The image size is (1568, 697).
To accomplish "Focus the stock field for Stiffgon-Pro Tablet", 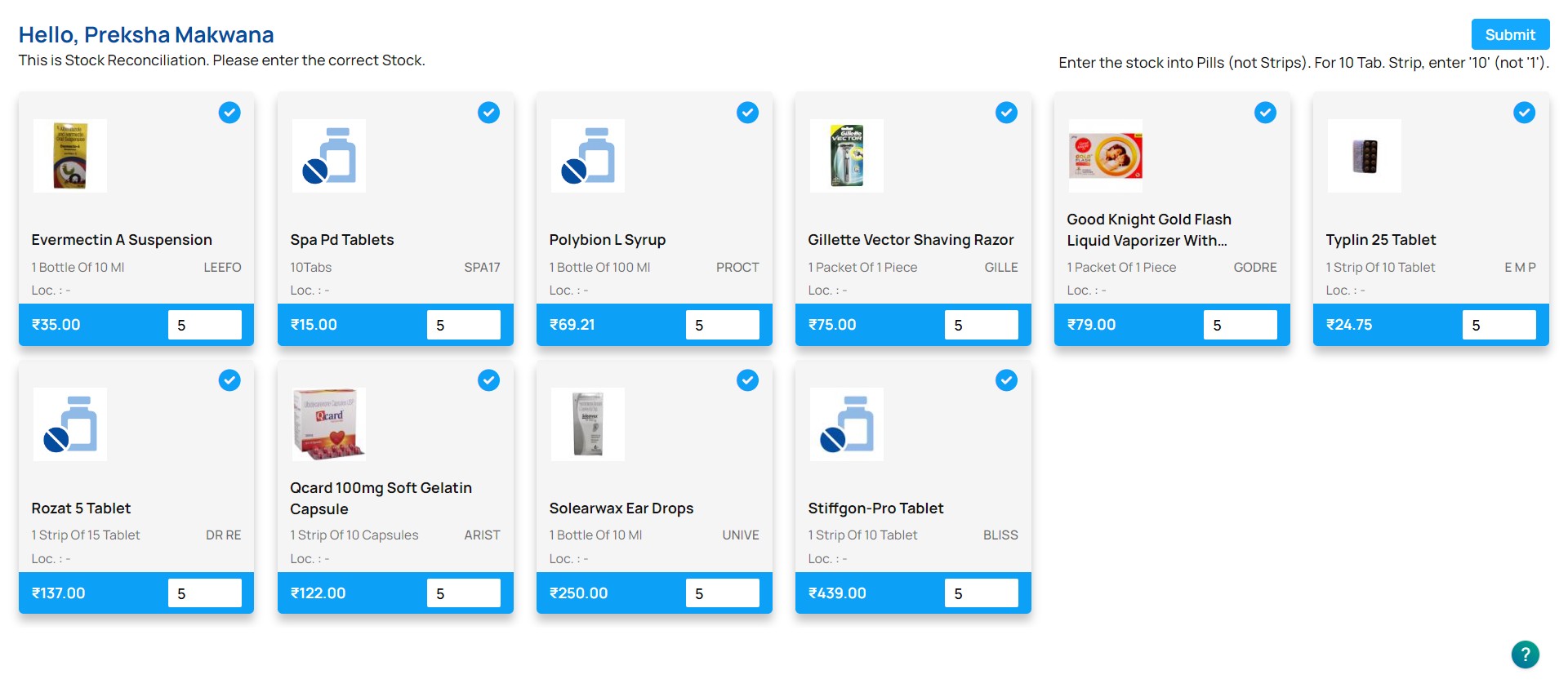I will coord(982,593).
